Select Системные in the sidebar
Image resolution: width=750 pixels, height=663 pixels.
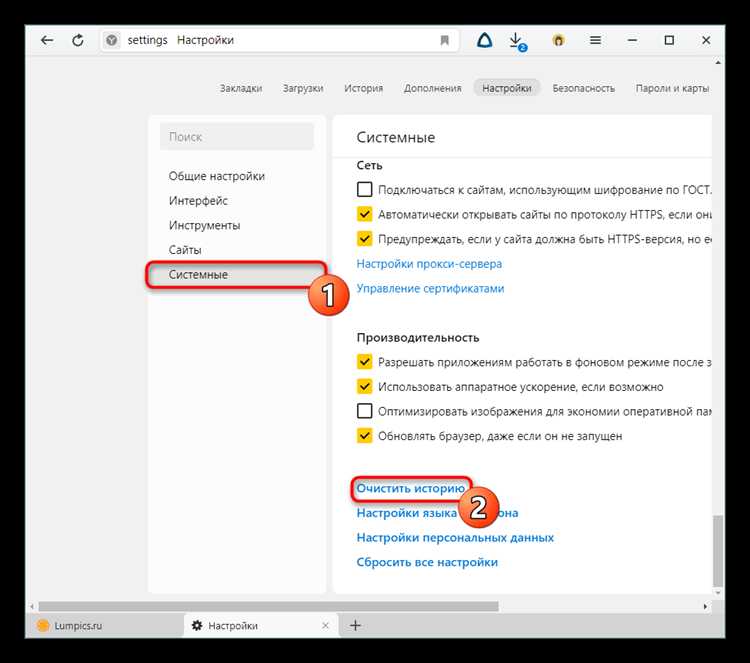click(236, 275)
